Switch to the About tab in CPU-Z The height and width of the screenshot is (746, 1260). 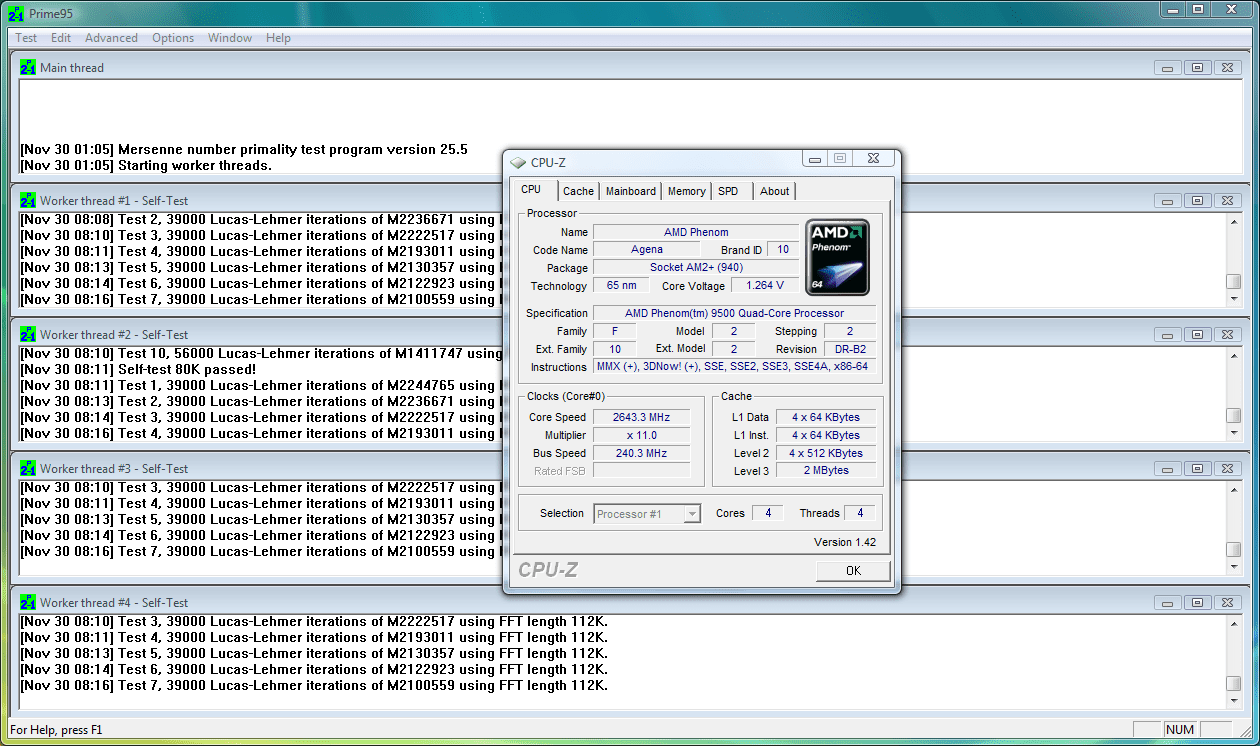click(774, 191)
